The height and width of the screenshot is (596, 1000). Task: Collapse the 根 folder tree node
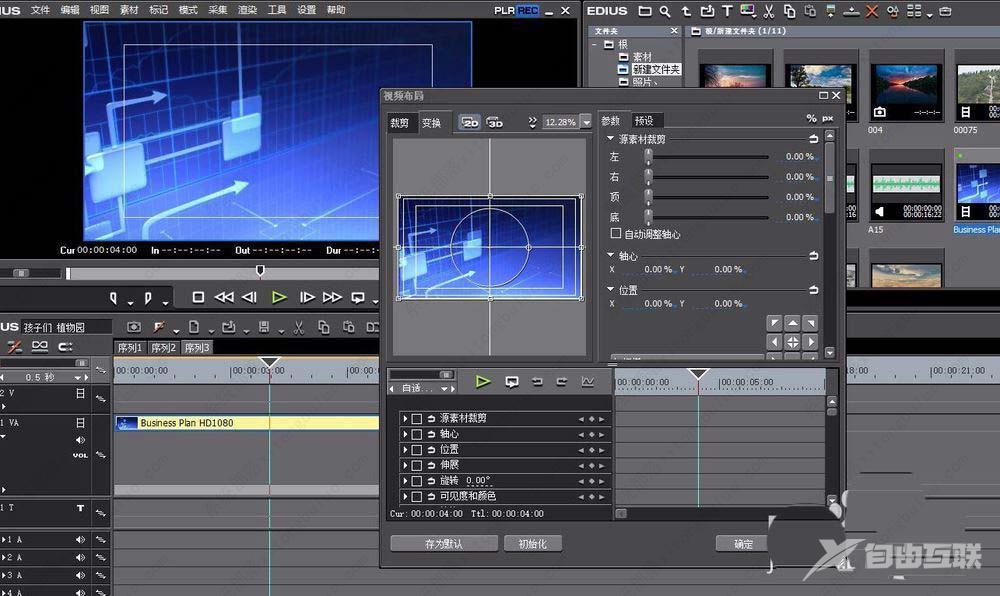tap(594, 45)
